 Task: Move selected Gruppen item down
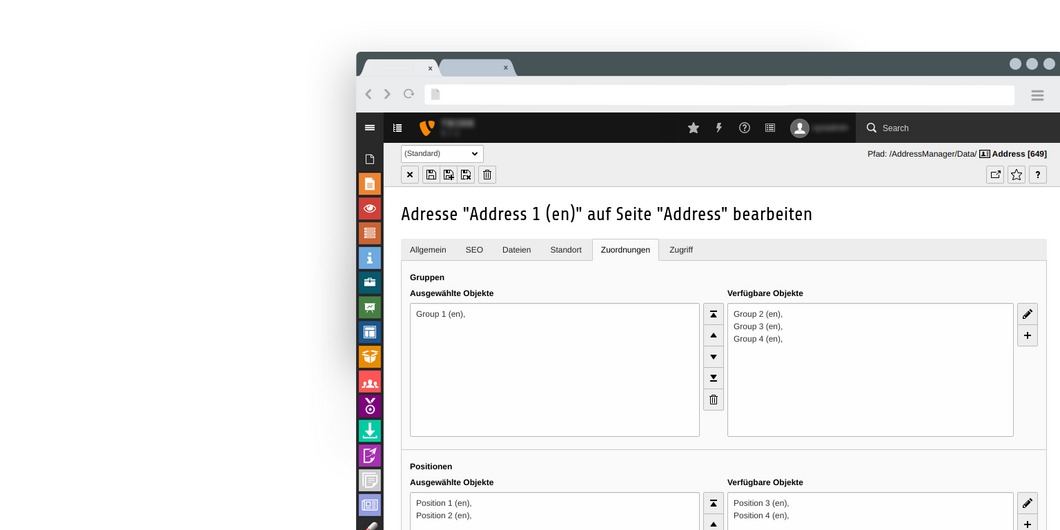point(713,356)
